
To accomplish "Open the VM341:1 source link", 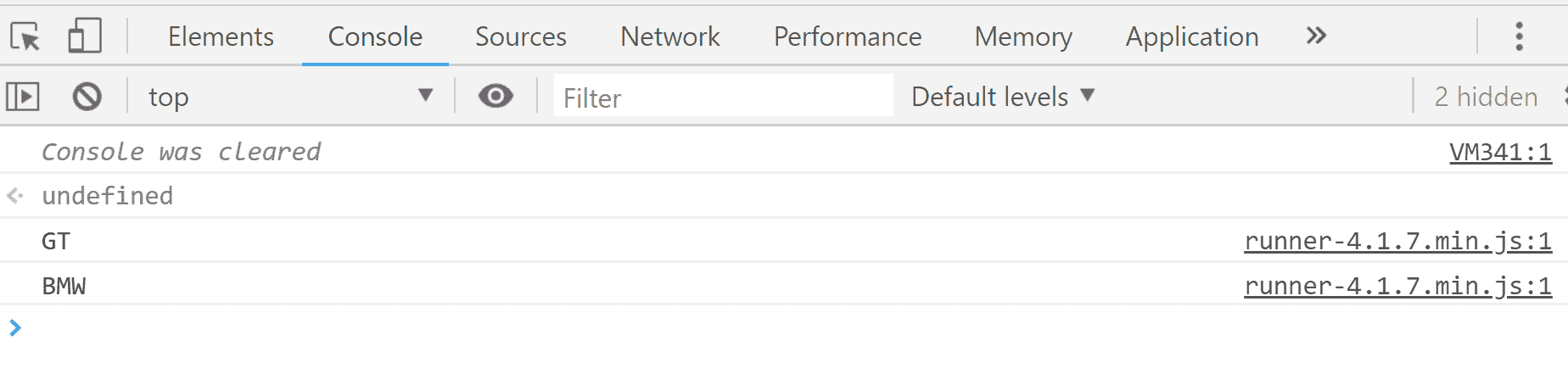I will (x=1500, y=152).
